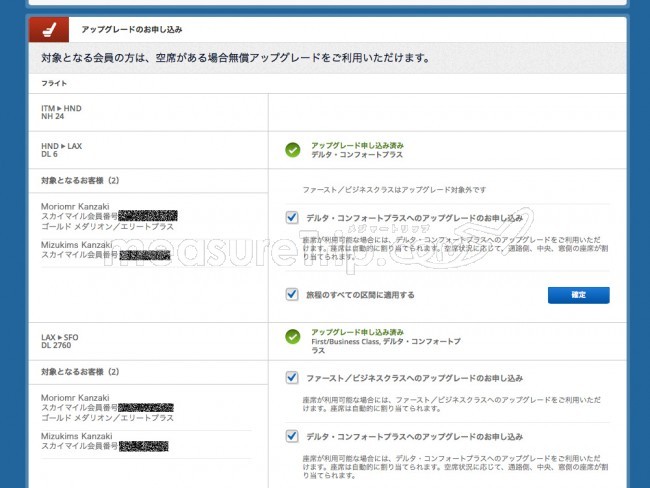Screen dimensions: 650x488
Task: Click the blue 確定 button
Action: [579, 295]
